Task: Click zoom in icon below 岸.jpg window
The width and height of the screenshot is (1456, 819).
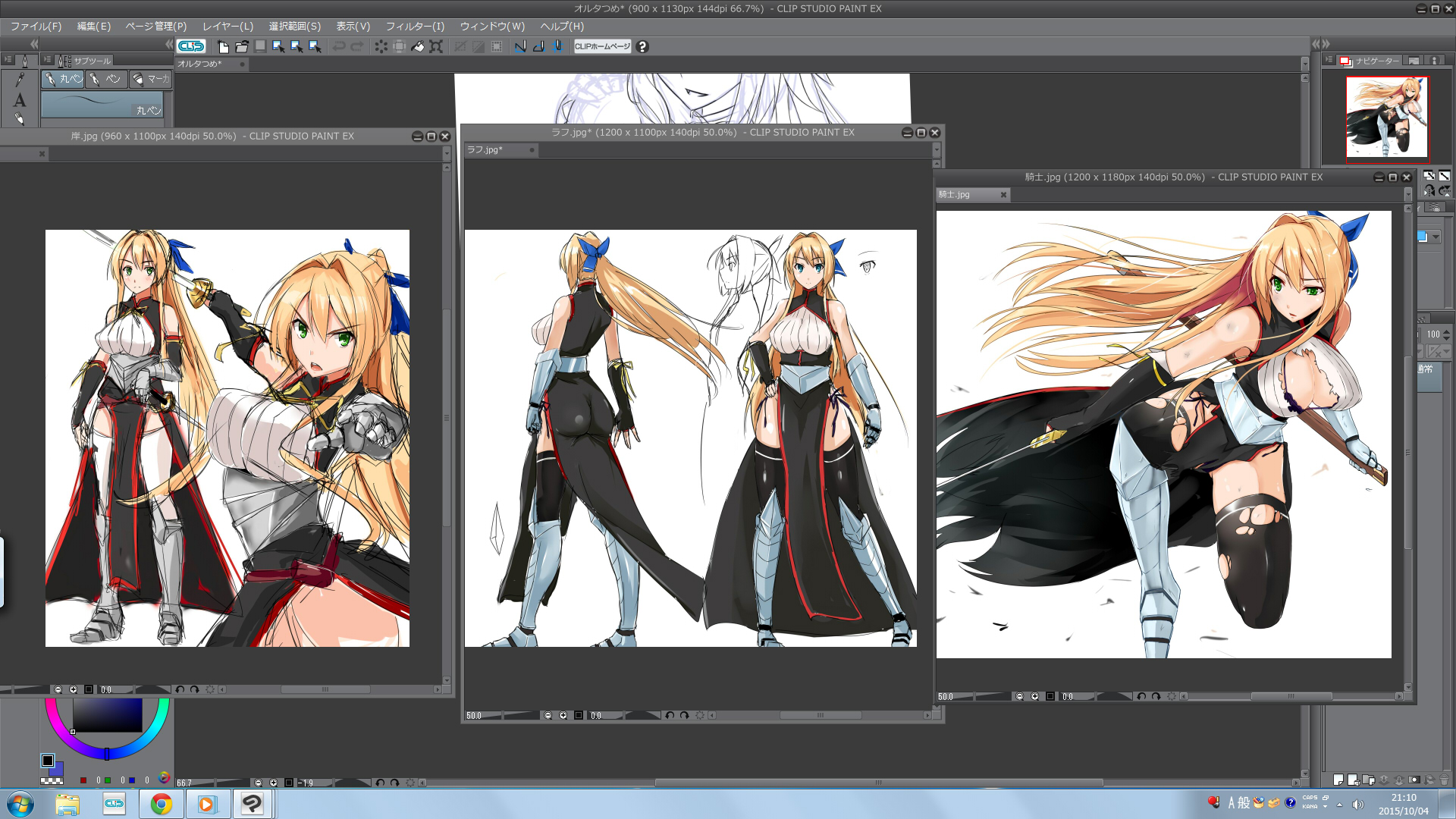Action: (x=74, y=689)
